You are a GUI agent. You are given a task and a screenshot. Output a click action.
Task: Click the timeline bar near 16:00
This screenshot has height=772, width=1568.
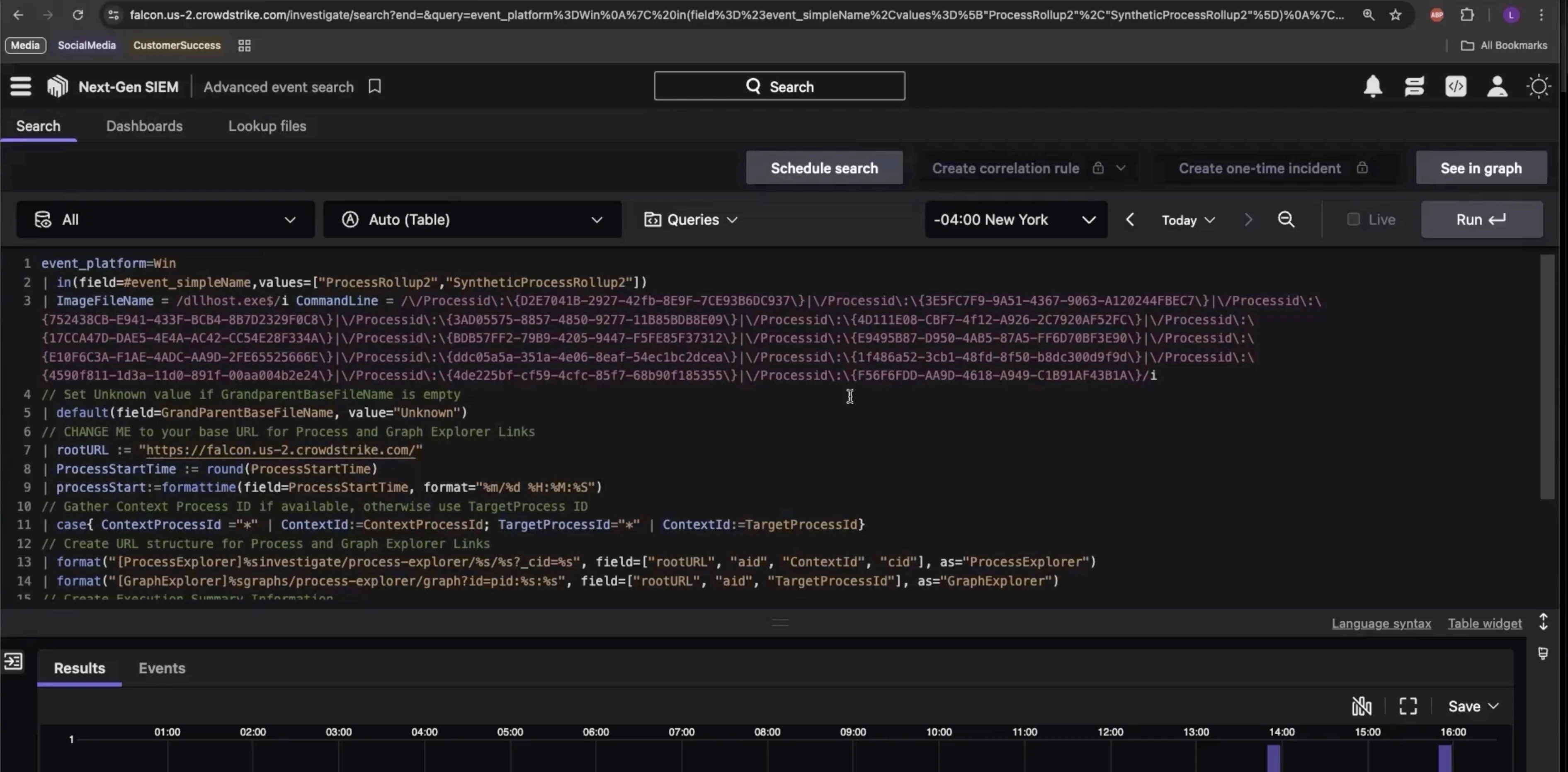point(1445,758)
